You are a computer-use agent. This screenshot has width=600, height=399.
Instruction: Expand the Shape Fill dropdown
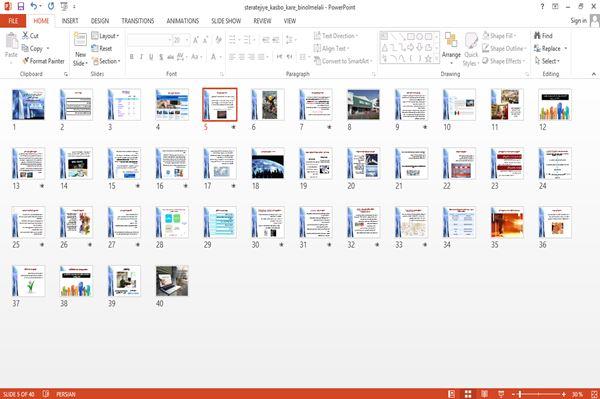pyautogui.click(x=499, y=36)
